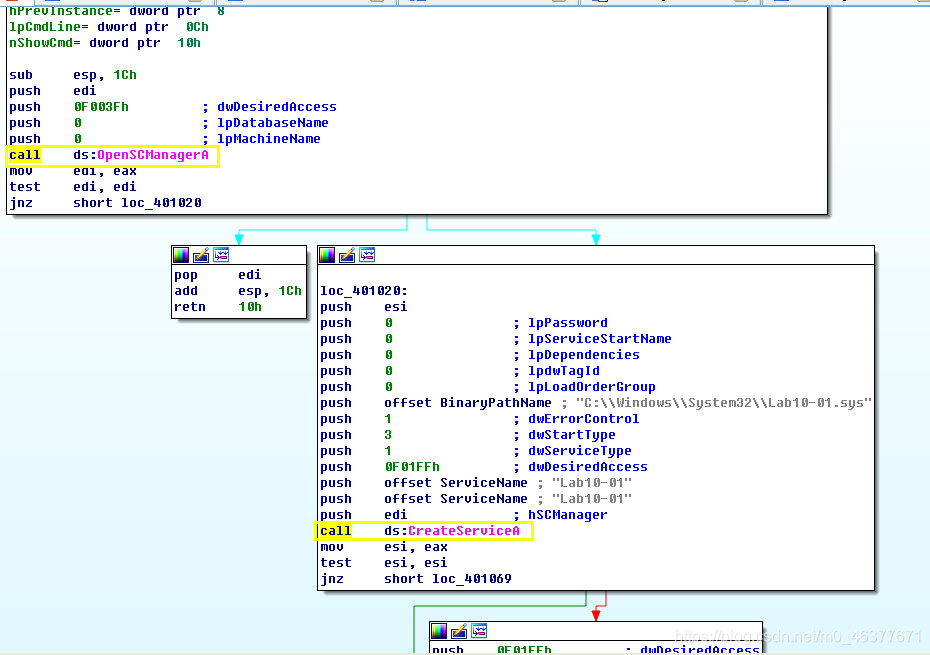Click the 'test edi, edi' instruction

tap(72, 187)
